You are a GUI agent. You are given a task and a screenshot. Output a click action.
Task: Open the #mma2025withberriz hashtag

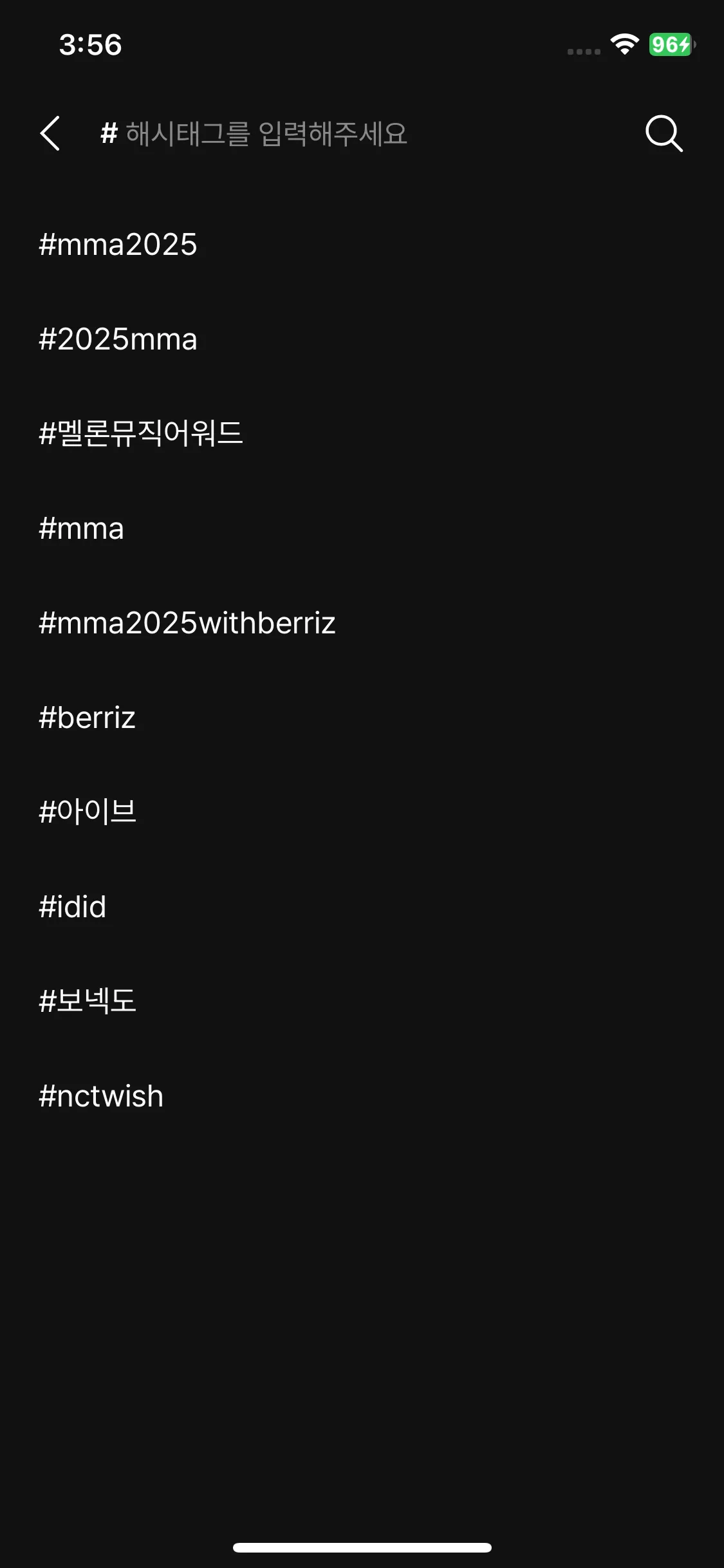(187, 623)
